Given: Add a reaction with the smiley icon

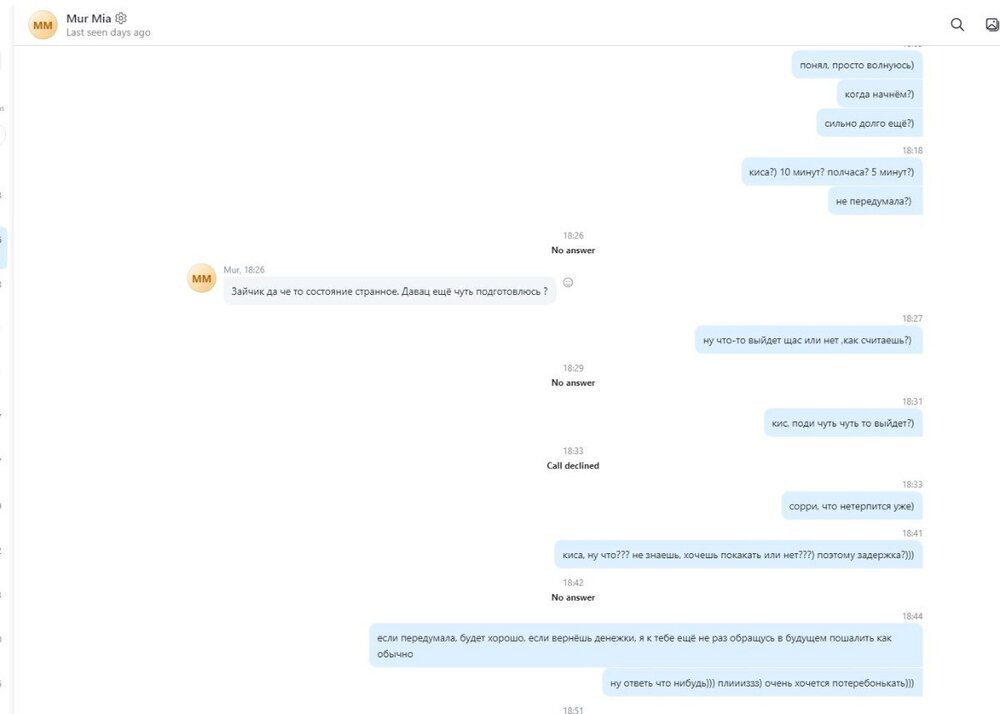Looking at the screenshot, I should pyautogui.click(x=568, y=283).
